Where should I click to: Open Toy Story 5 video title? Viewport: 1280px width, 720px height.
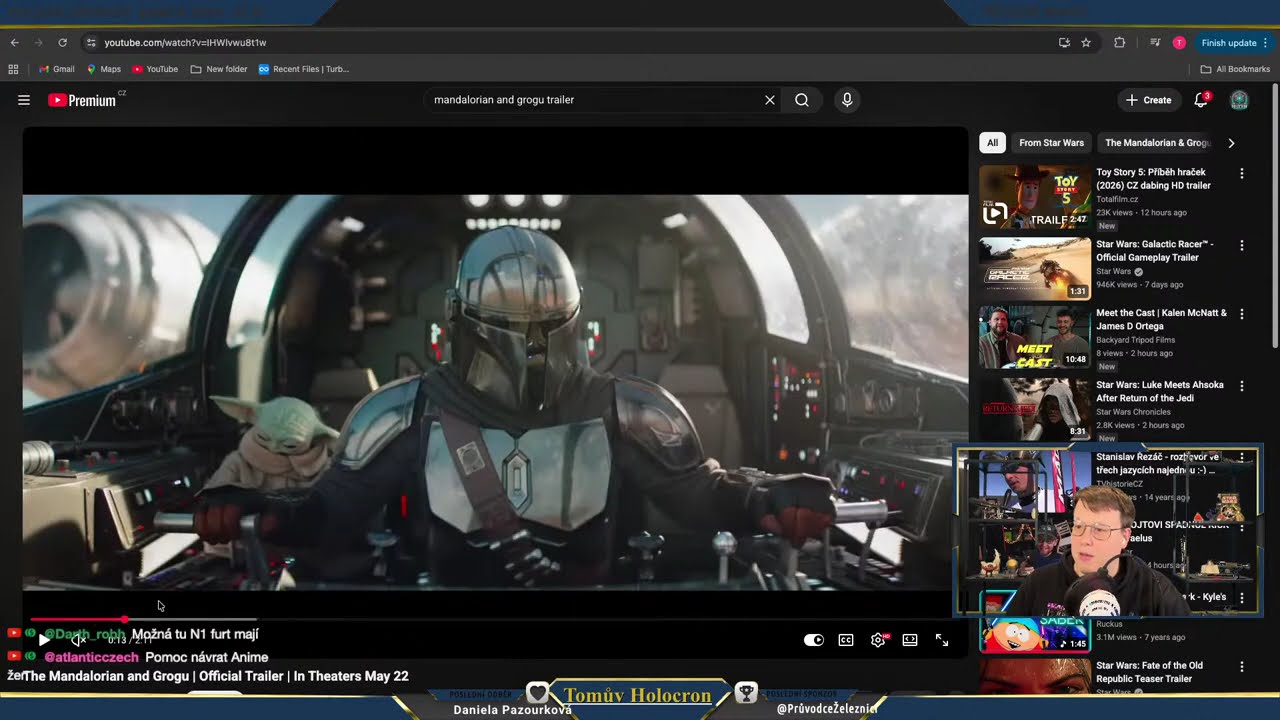[x=1153, y=179]
